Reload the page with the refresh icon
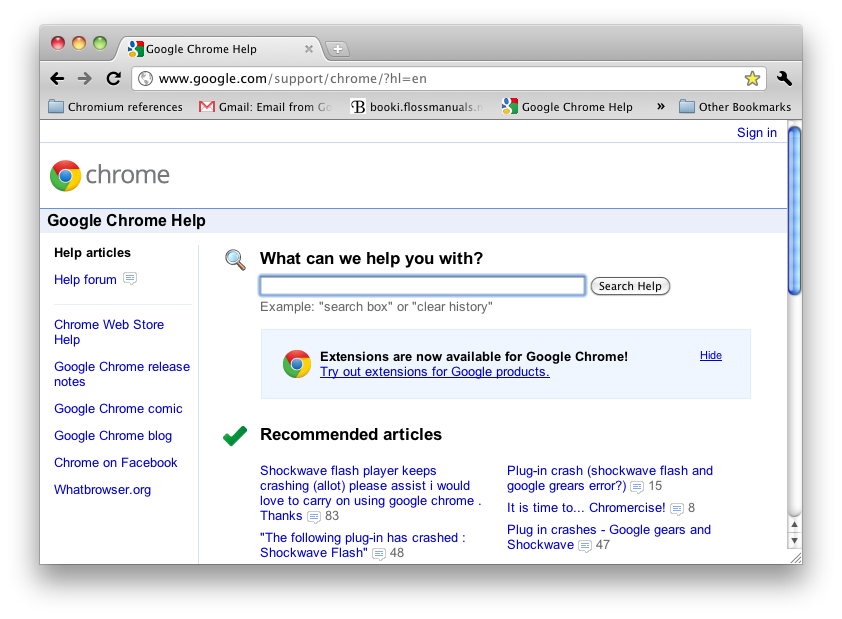 point(113,78)
